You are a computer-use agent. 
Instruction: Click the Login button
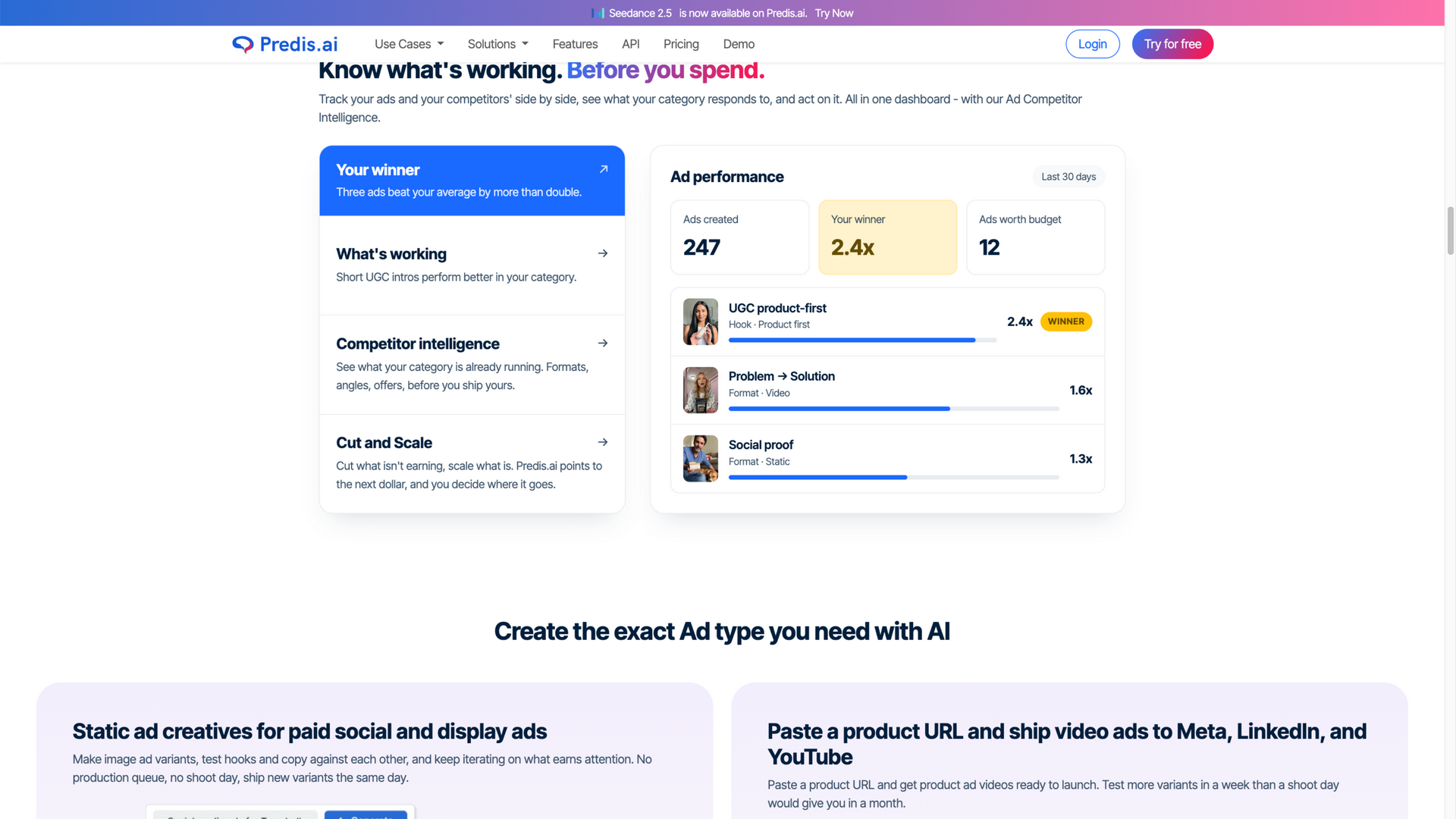1093,44
